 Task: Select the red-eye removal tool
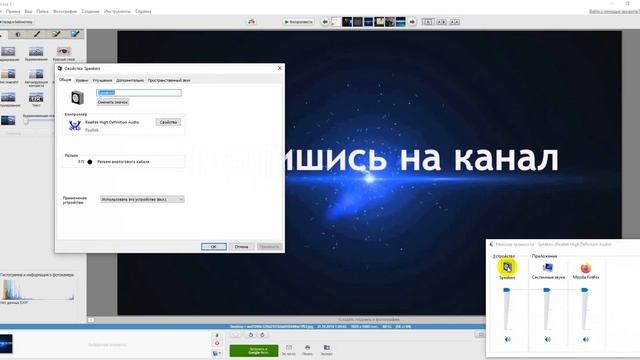point(63,51)
